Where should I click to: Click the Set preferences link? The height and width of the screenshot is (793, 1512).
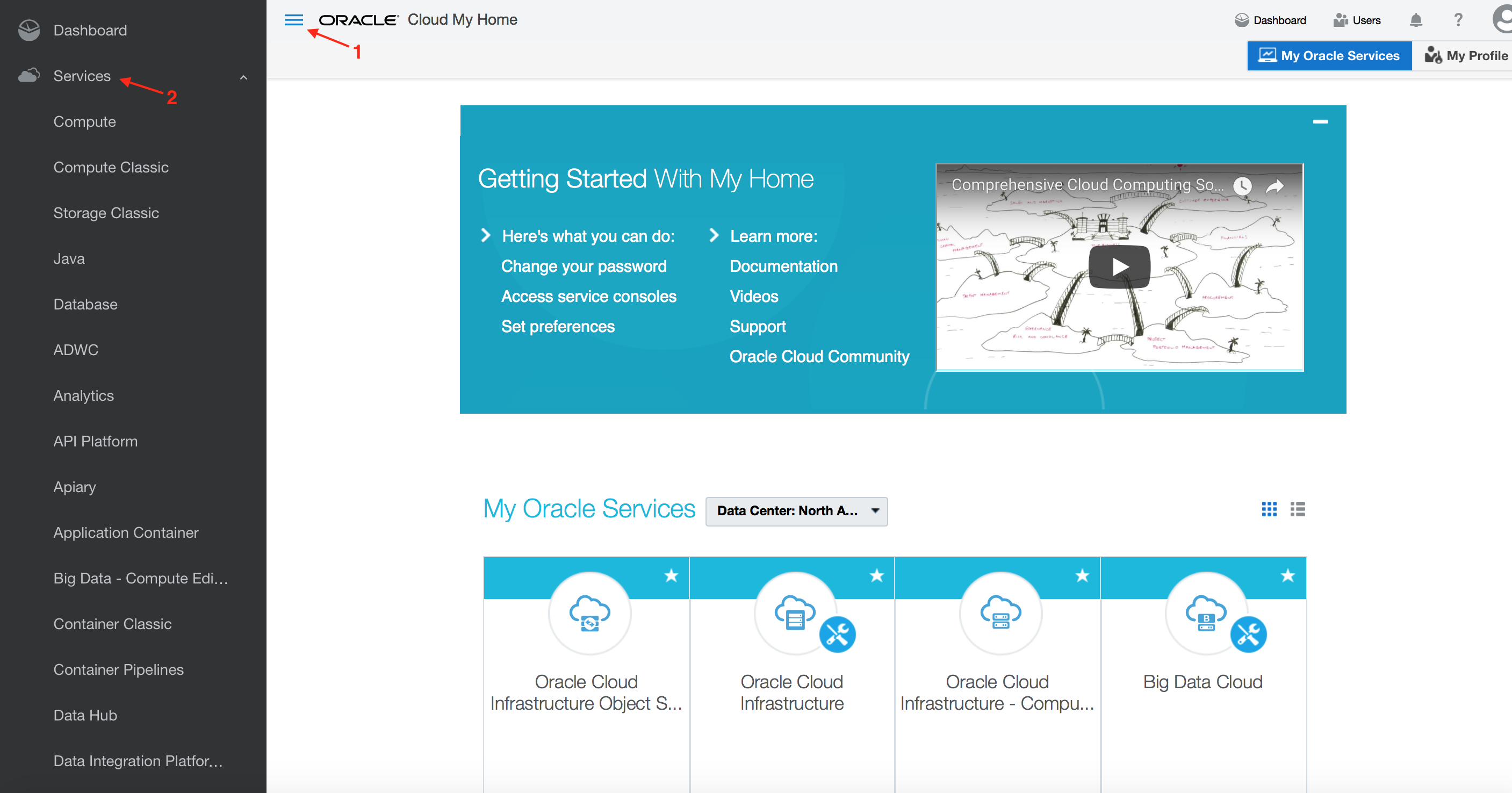(x=558, y=326)
